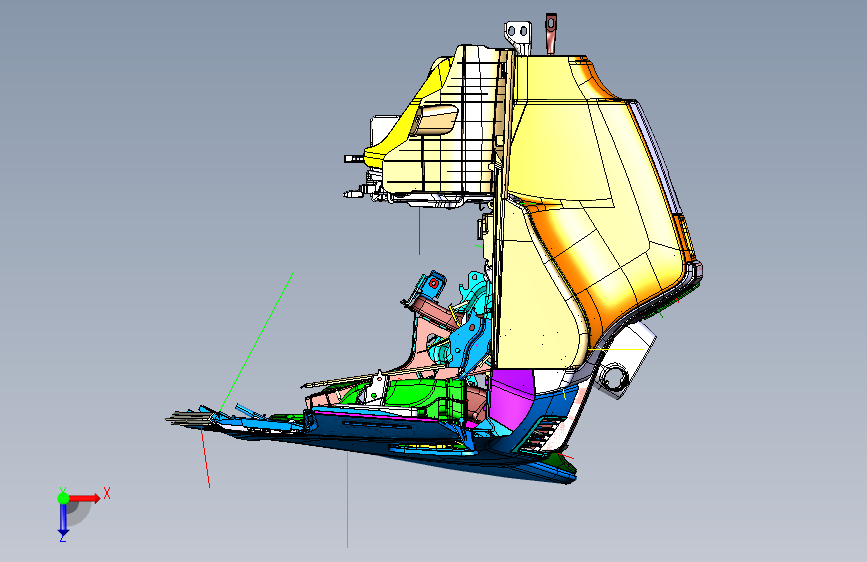Select the brown hook bracket on top
Screen dimensions: 867x562
click(x=551, y=32)
